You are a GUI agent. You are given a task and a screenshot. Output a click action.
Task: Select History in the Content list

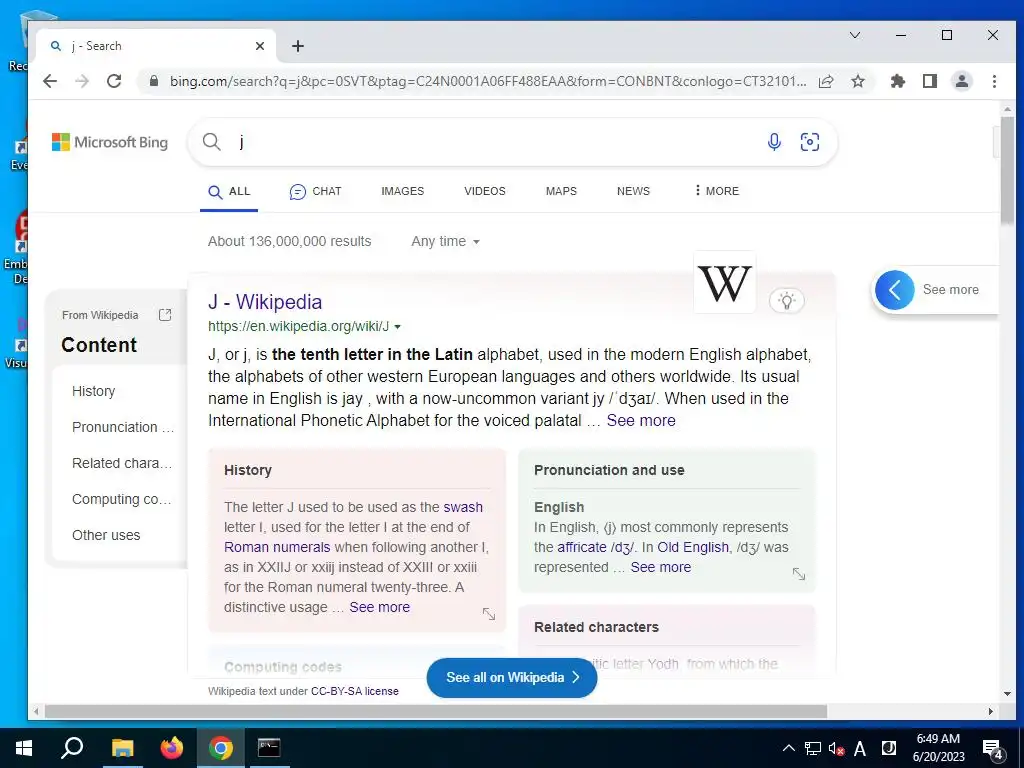(93, 391)
